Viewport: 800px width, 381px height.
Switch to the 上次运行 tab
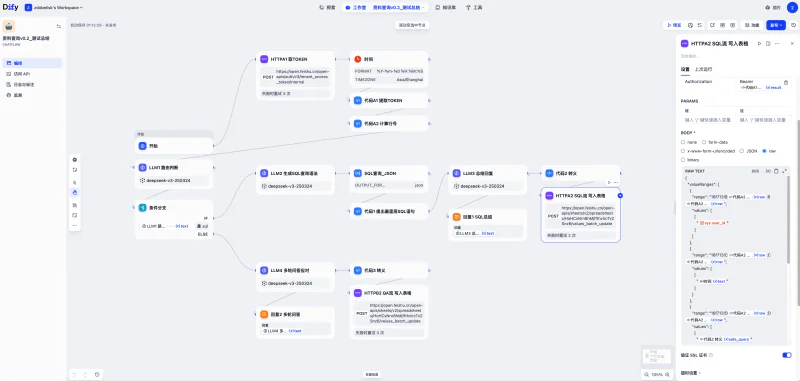click(x=704, y=69)
